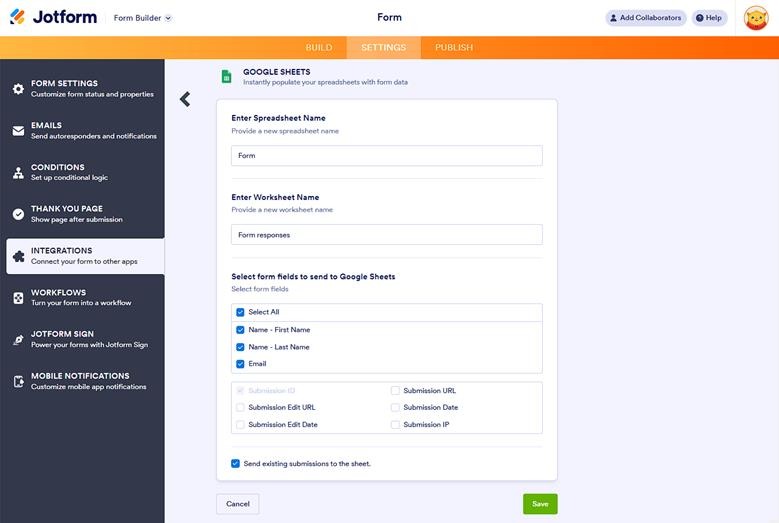This screenshot has height=523, width=779.
Task: Click the Add Collaborators button
Action: [645, 18]
